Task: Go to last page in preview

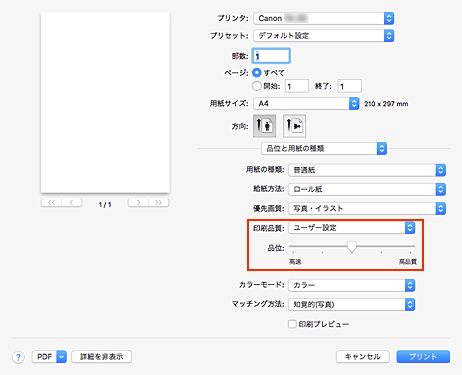Action: 159,202
